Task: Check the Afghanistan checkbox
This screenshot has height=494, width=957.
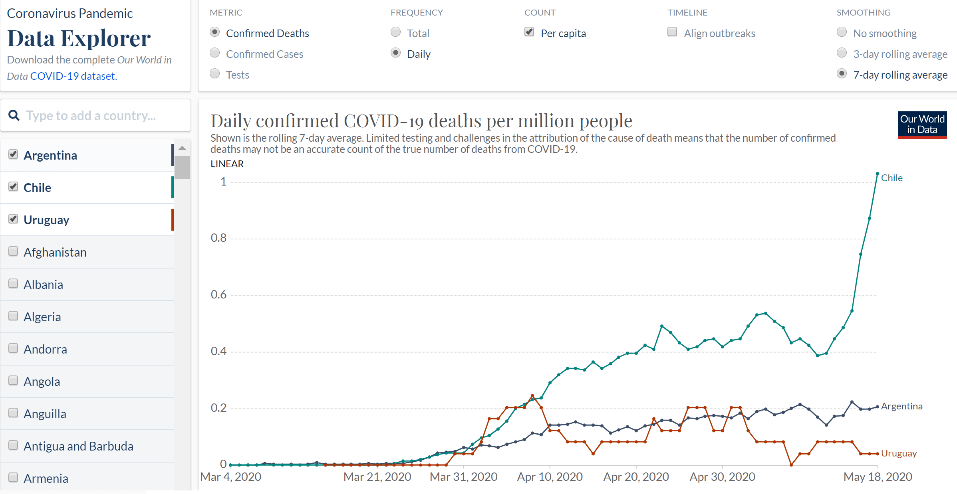Action: click(13, 252)
